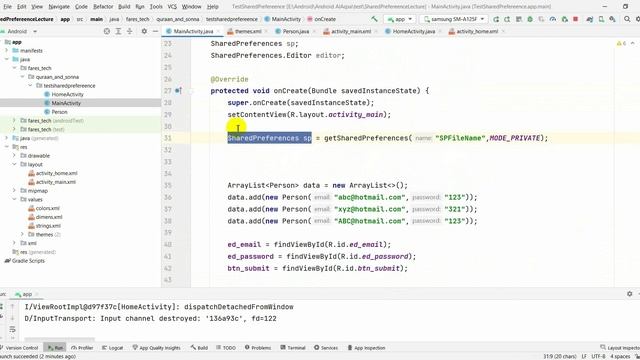
Task: Expand the xml folder
Action: (14, 243)
